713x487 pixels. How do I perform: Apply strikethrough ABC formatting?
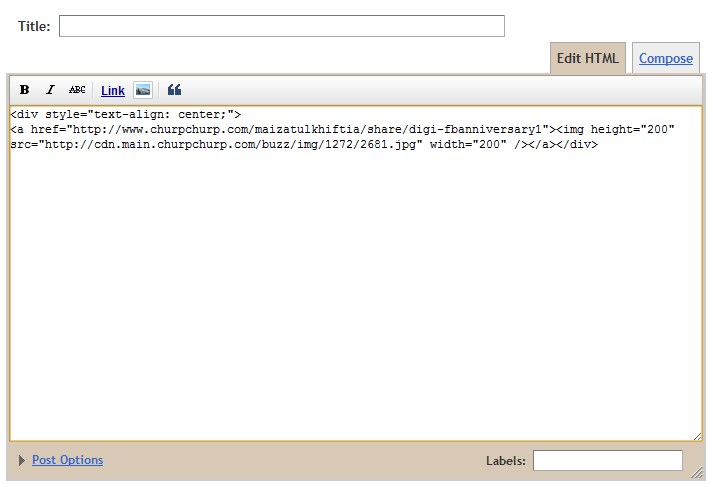[x=77, y=90]
